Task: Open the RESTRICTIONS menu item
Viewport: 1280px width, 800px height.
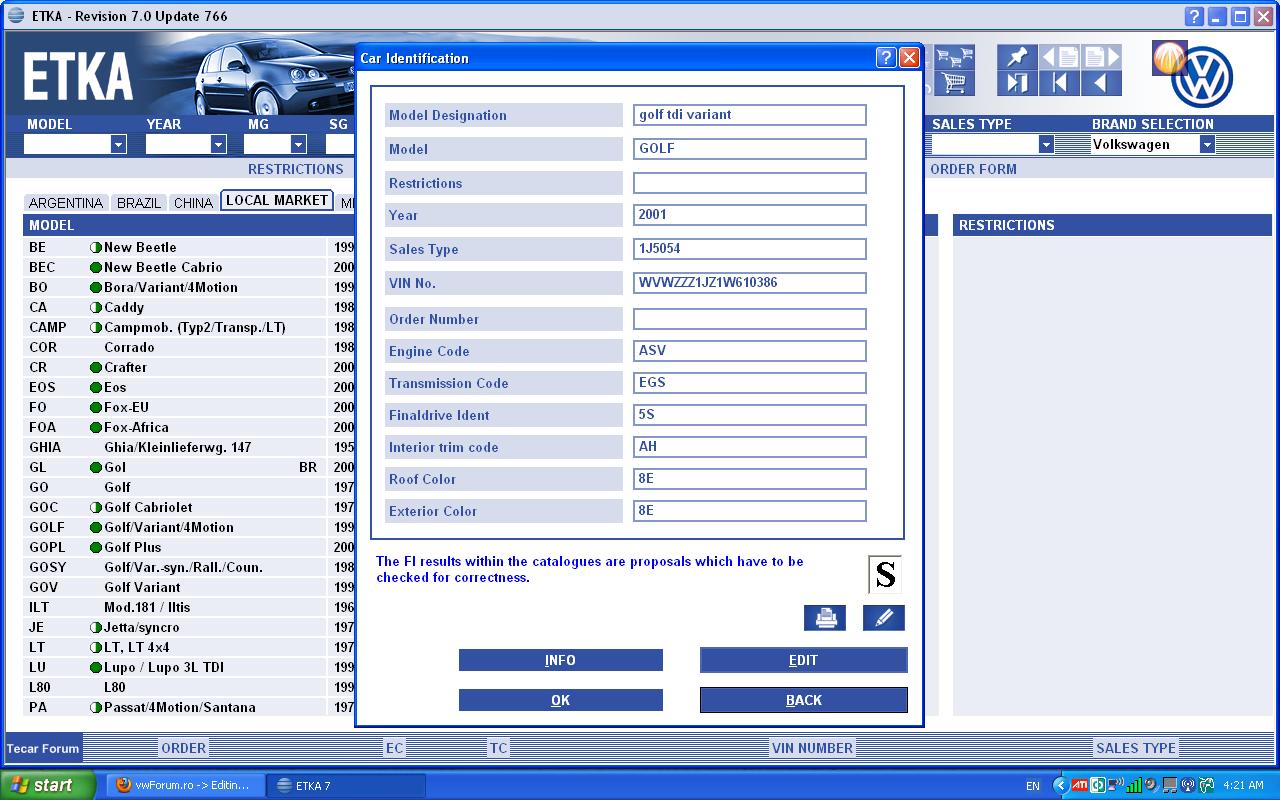Action: click(296, 169)
